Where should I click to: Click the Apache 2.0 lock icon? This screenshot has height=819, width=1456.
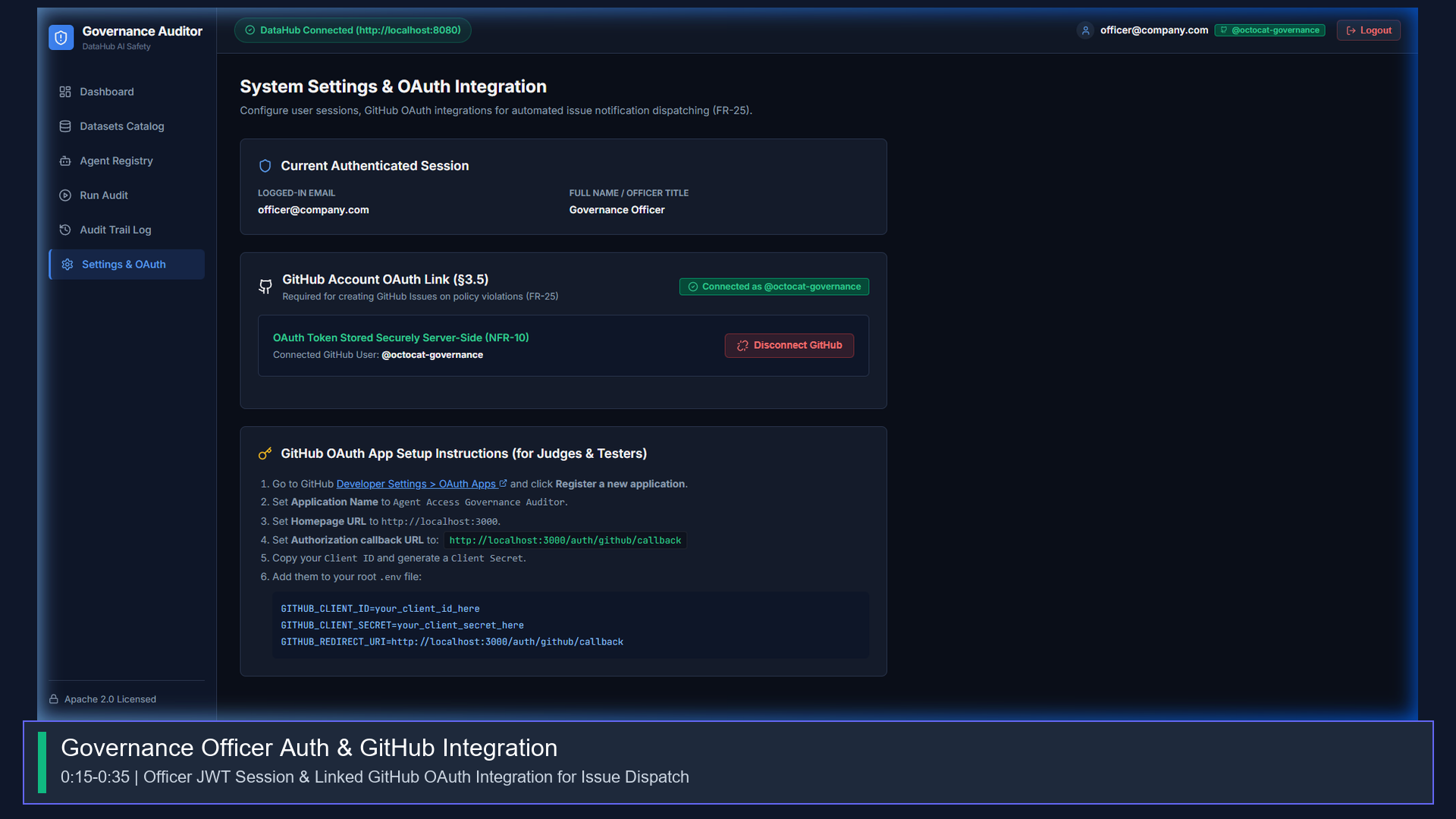point(54,699)
